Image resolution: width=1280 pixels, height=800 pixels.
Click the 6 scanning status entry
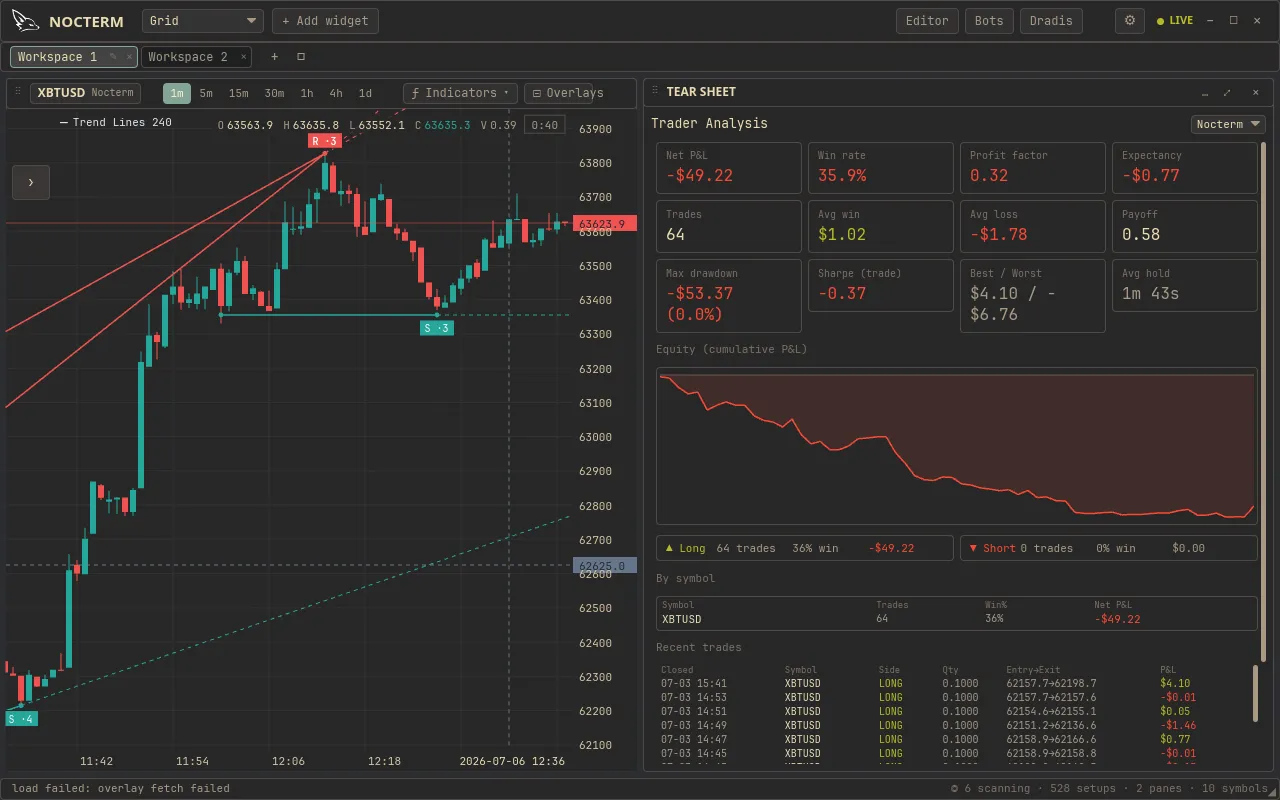pyautogui.click(x=990, y=788)
